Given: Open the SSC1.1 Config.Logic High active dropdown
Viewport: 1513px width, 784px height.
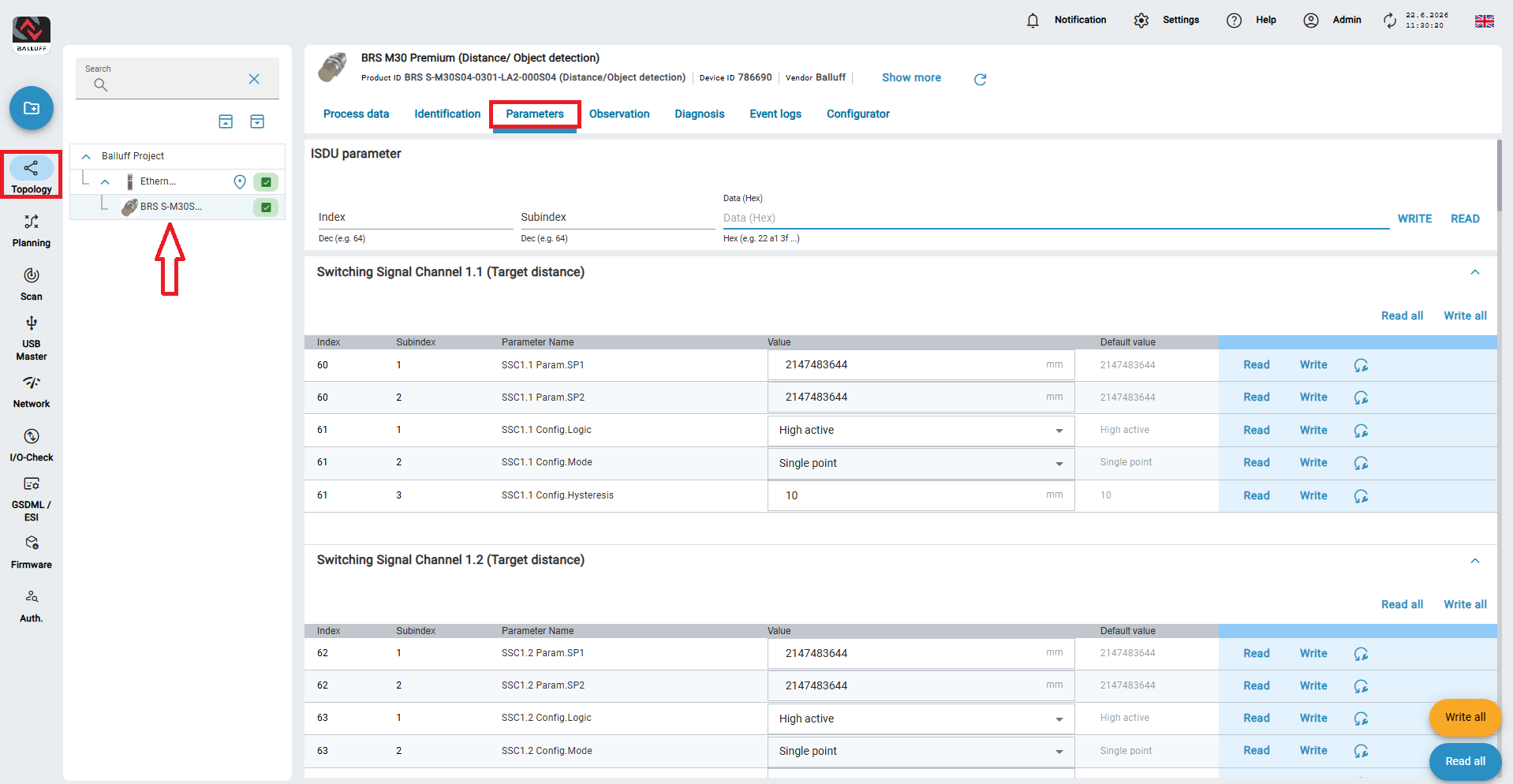Looking at the screenshot, I should pyautogui.click(x=921, y=430).
